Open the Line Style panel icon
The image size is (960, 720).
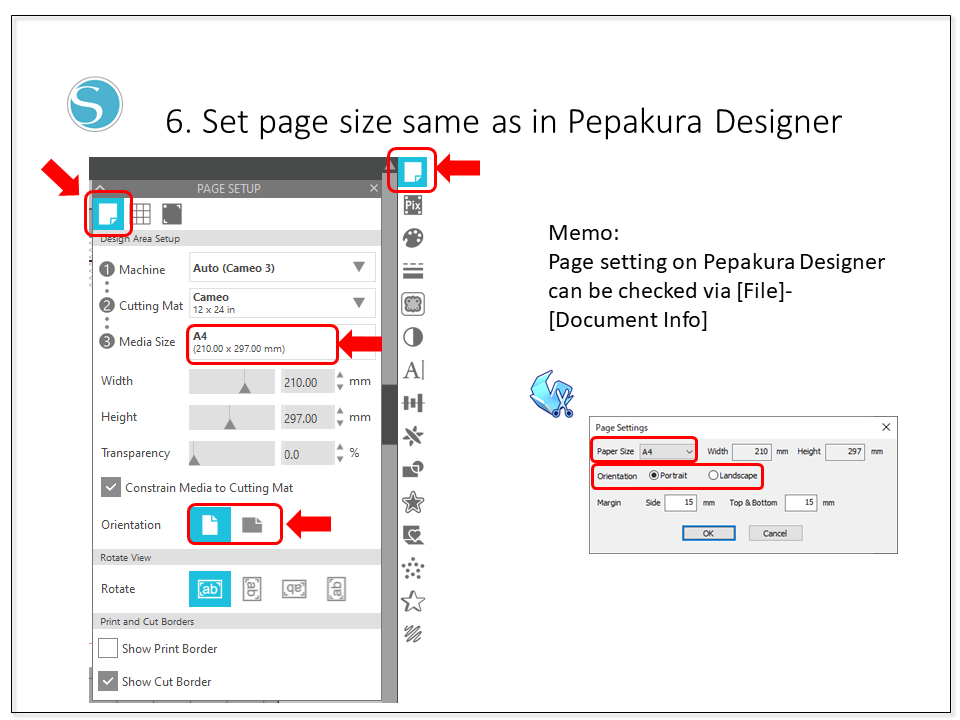pos(413,270)
